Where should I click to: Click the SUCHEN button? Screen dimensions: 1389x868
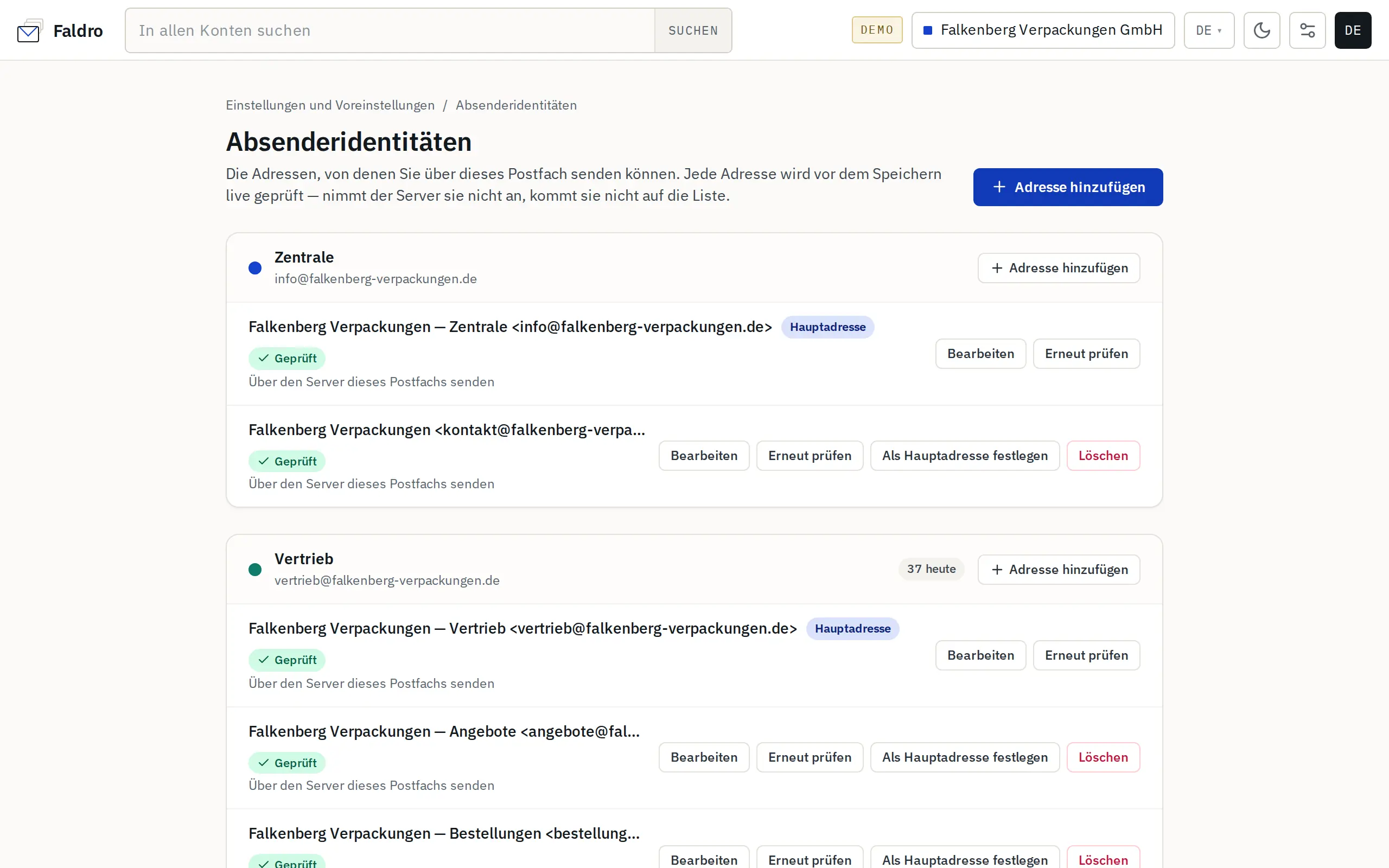pyautogui.click(x=693, y=30)
